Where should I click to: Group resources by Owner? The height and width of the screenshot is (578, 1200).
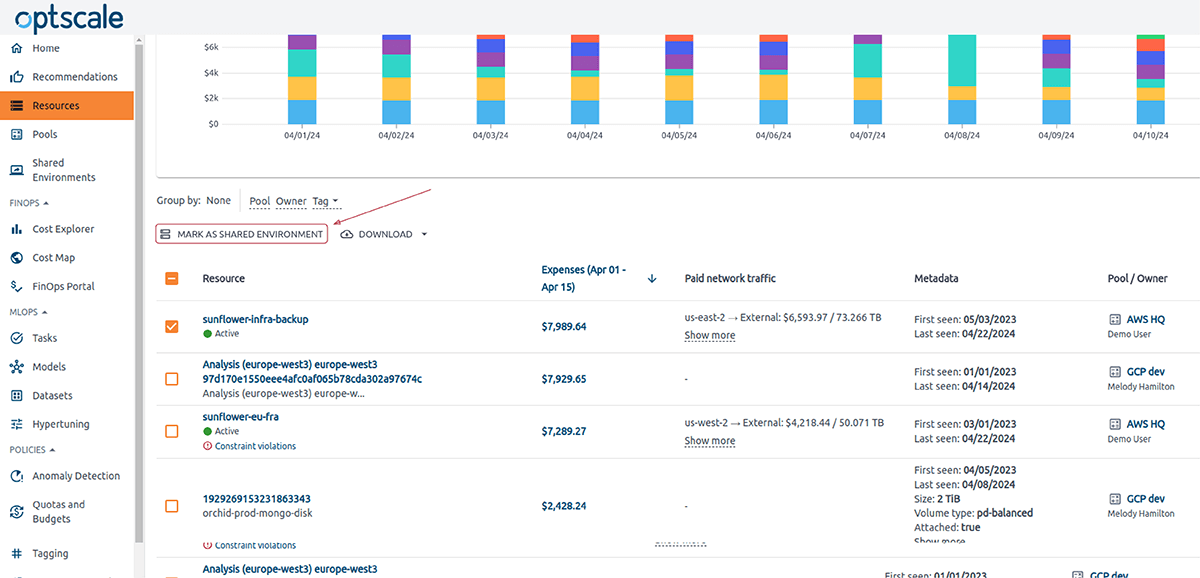pyautogui.click(x=290, y=200)
